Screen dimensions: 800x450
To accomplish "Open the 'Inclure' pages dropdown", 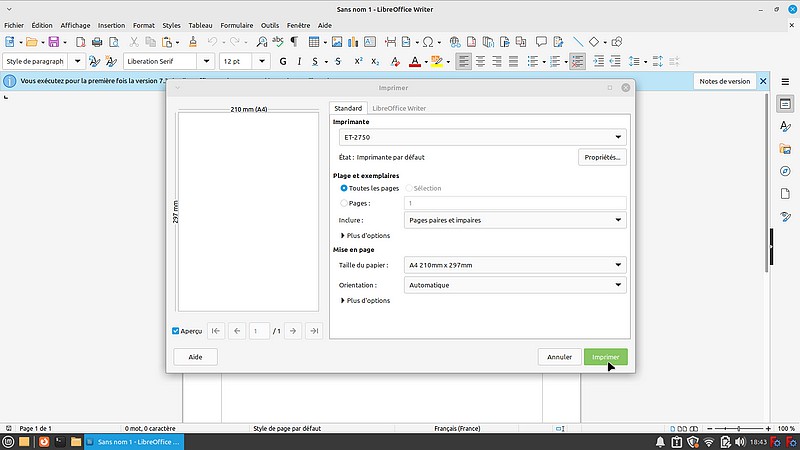I will coord(515,220).
